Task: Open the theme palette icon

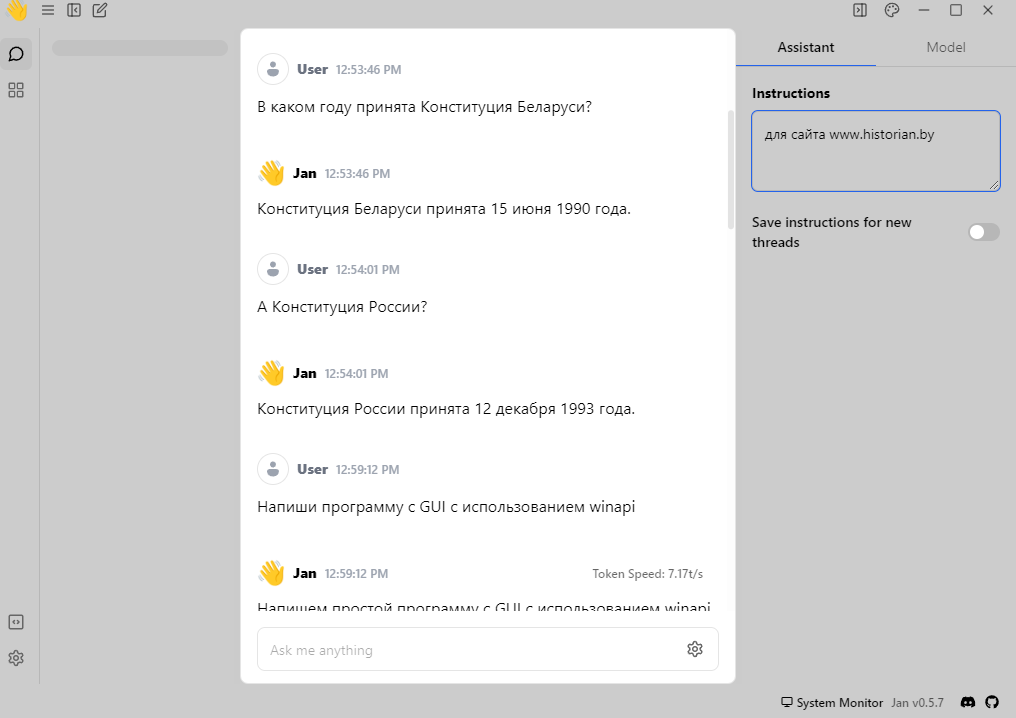Action: (x=892, y=11)
